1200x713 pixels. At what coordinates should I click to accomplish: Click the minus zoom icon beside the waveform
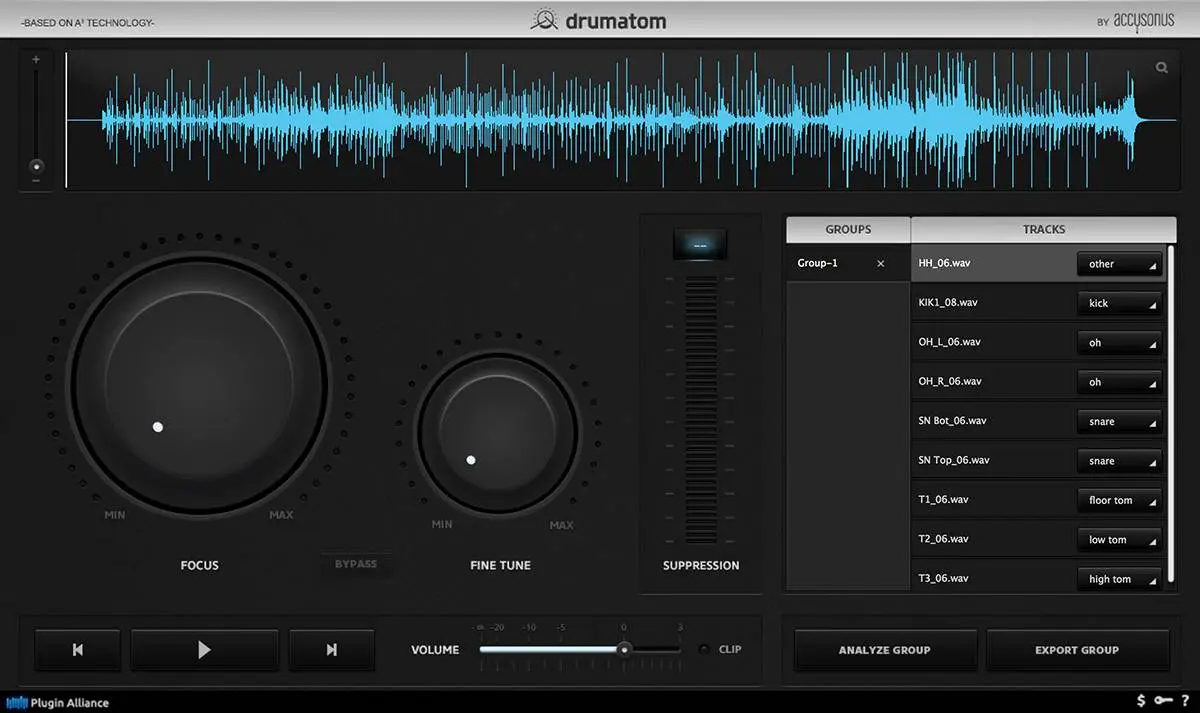click(x=36, y=181)
